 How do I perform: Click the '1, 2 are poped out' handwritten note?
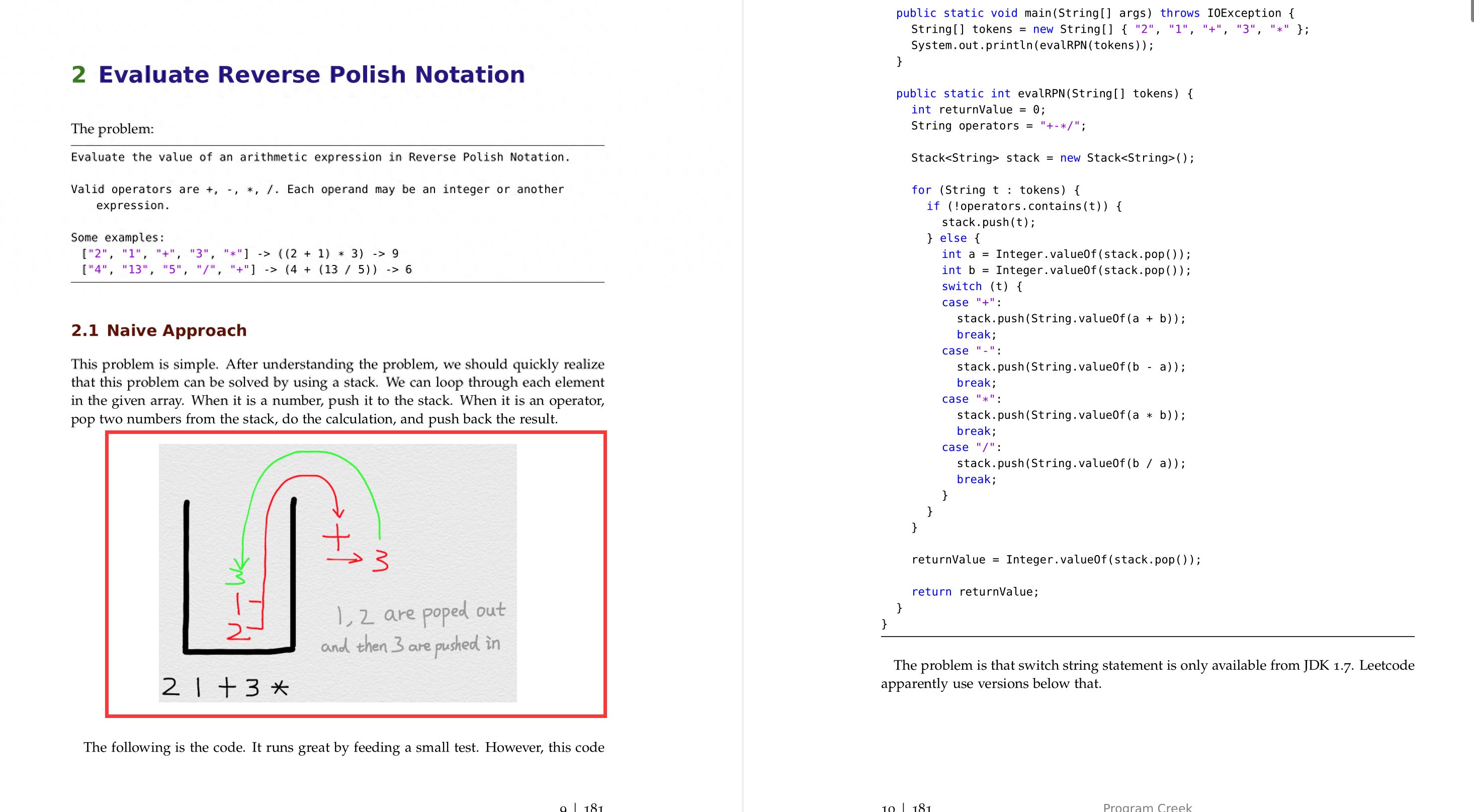[x=420, y=614]
